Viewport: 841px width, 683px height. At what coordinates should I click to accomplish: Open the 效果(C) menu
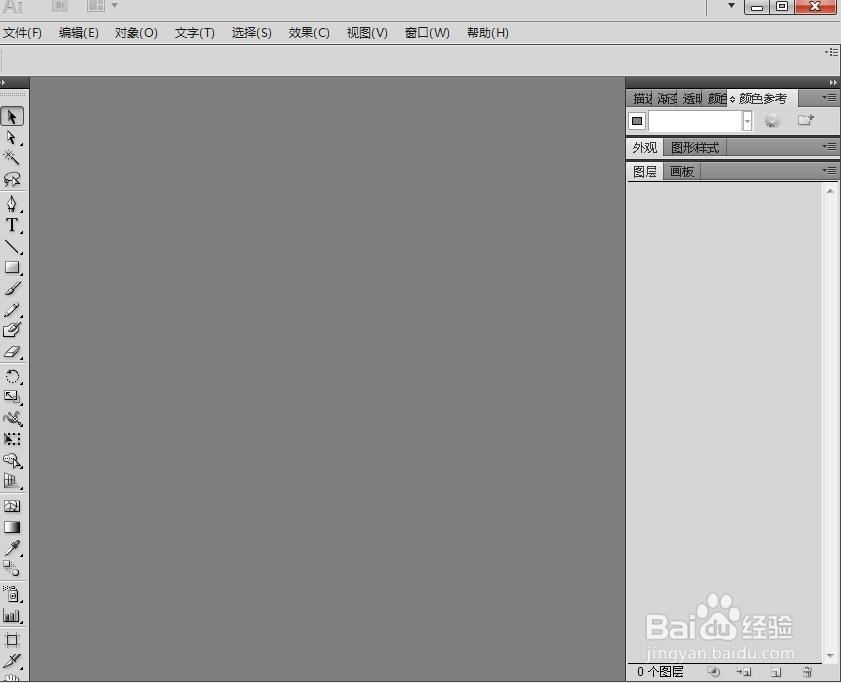point(309,33)
